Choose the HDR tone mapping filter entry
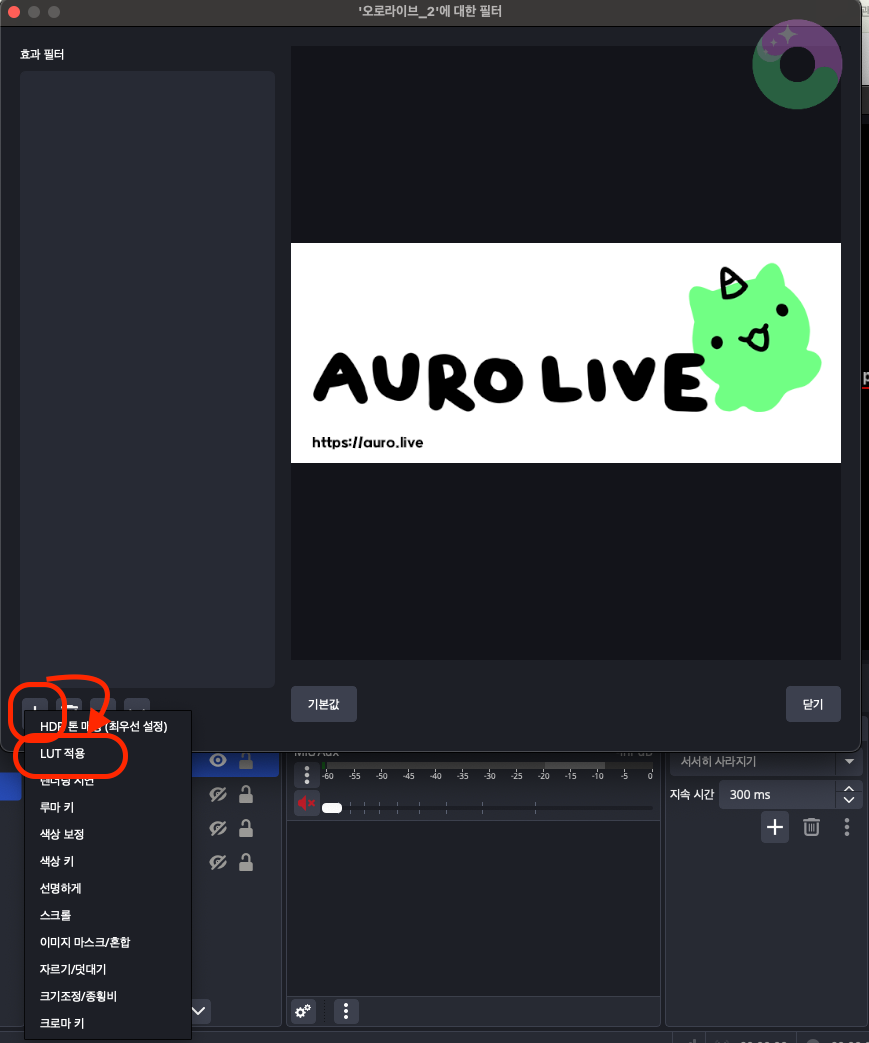869x1043 pixels. (x=103, y=726)
